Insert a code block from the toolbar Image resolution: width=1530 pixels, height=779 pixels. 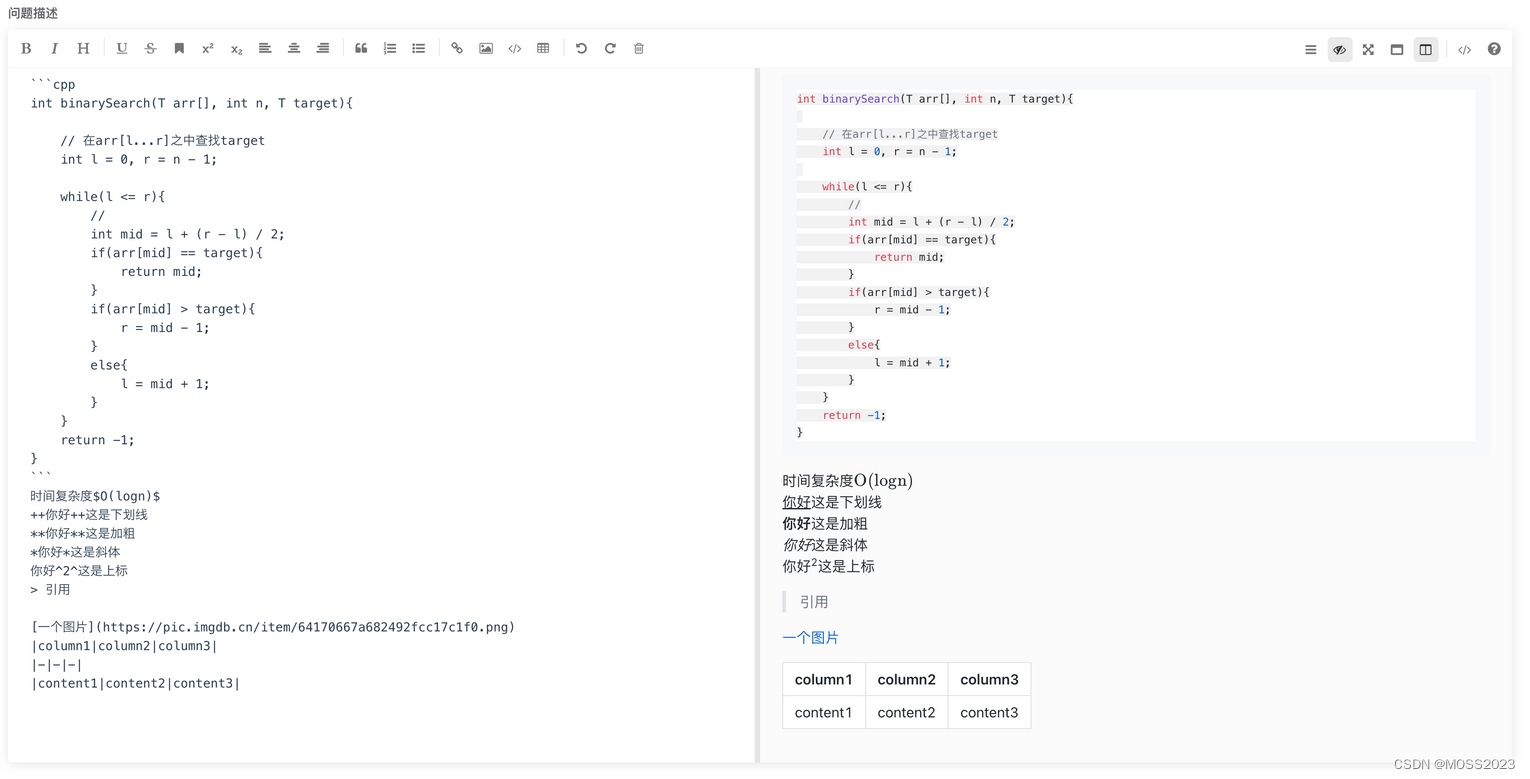[515, 48]
